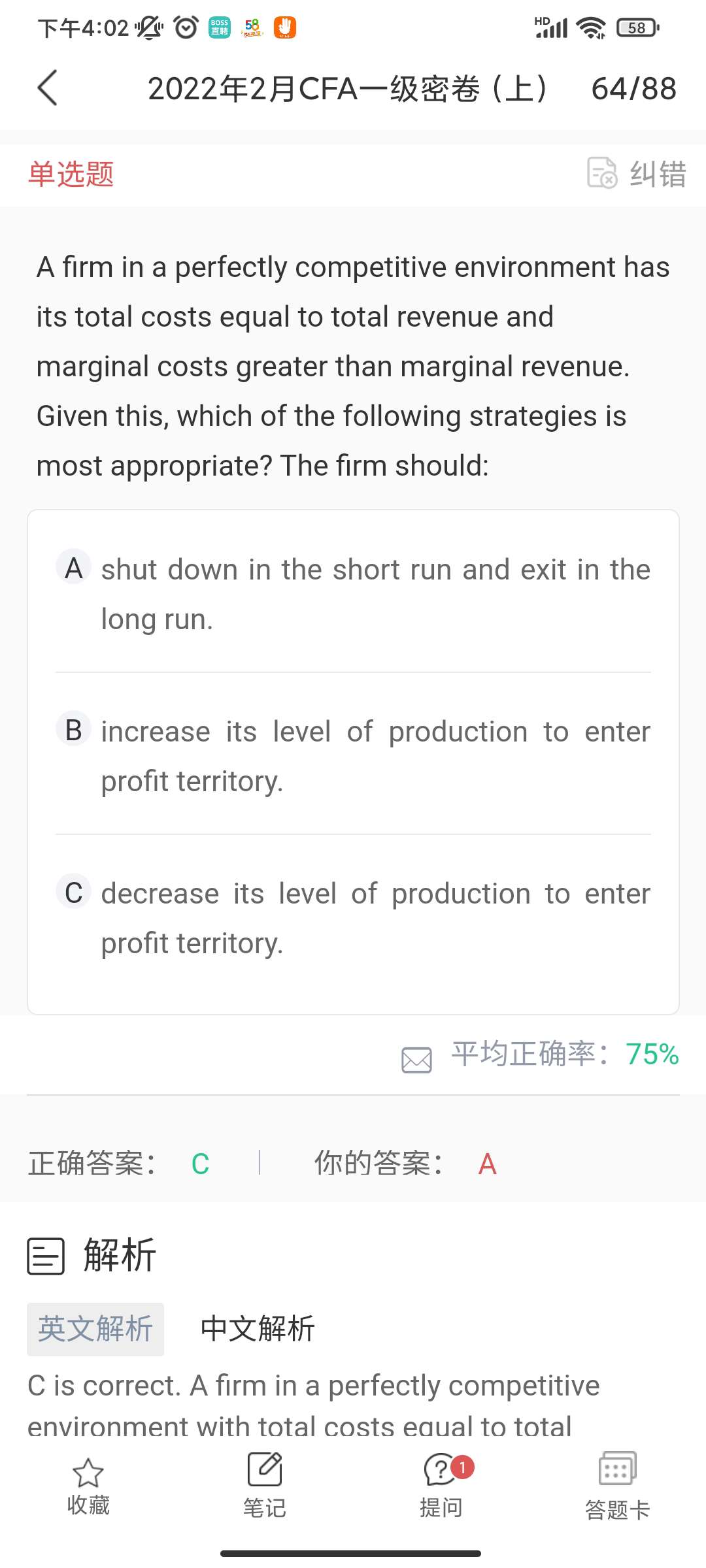Open the 纠错 error report icon
This screenshot has height=1568, width=706.
[x=601, y=173]
